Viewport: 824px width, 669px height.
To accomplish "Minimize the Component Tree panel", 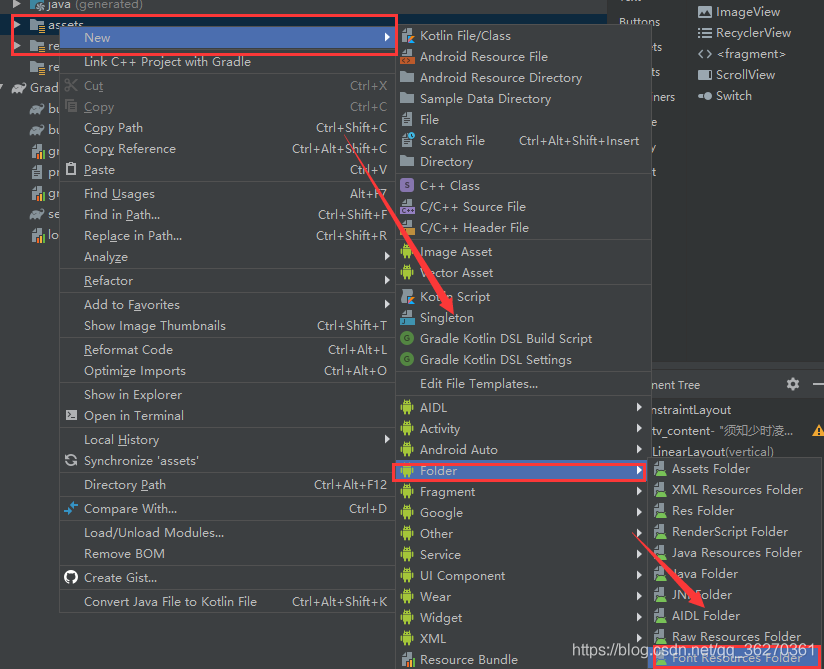I will coord(819,384).
